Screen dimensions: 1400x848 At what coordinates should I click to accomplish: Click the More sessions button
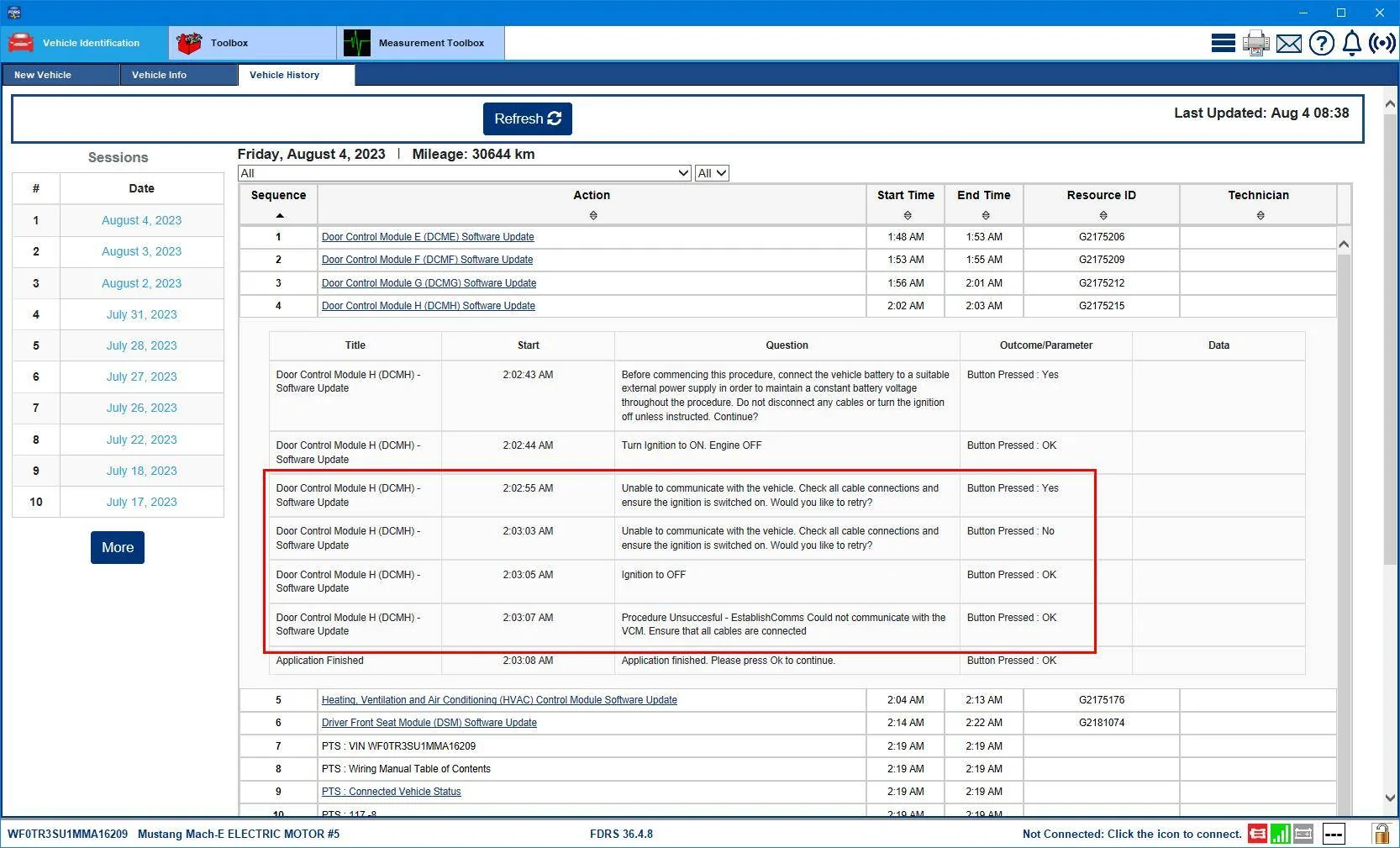tap(118, 547)
